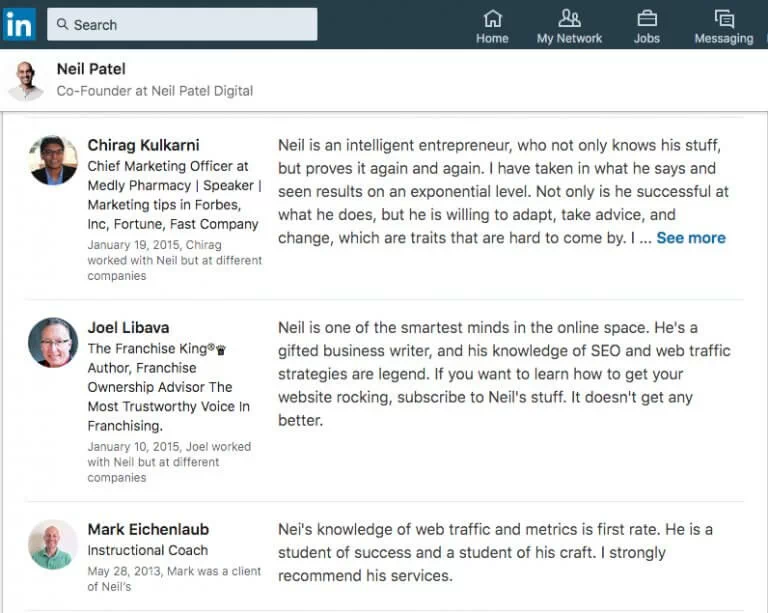The image size is (768, 613).
Task: Click inside the Search input field
Action: coord(190,25)
